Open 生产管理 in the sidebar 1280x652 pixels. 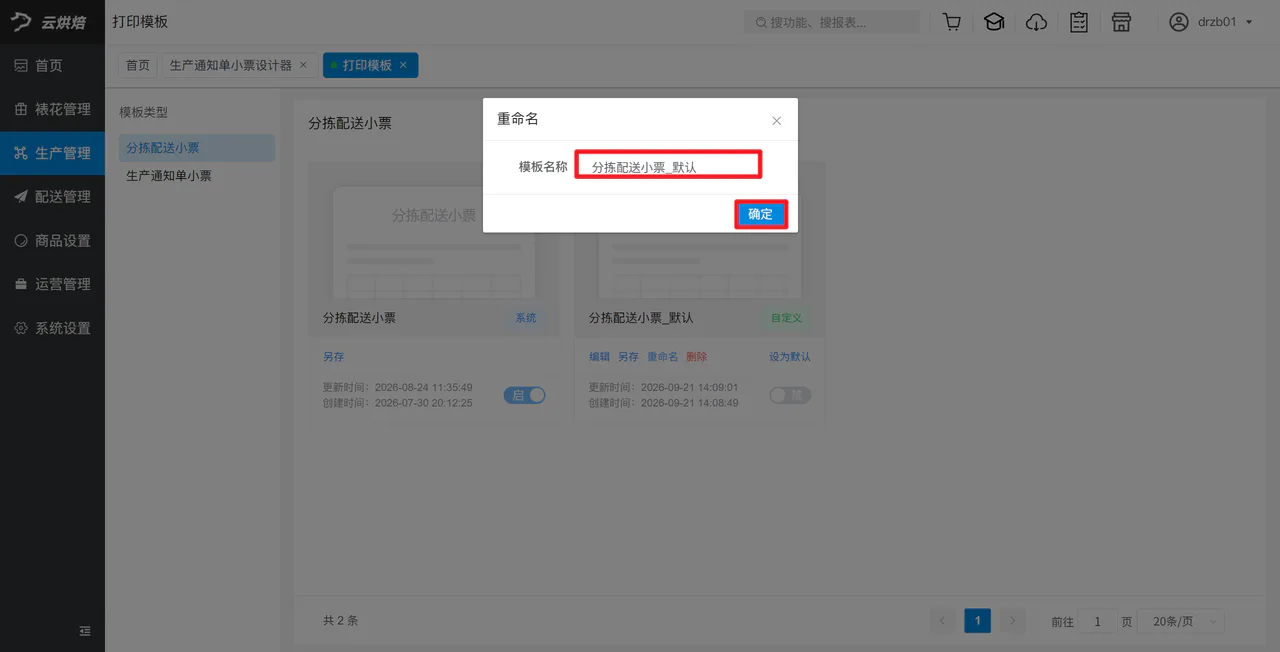tap(52, 153)
